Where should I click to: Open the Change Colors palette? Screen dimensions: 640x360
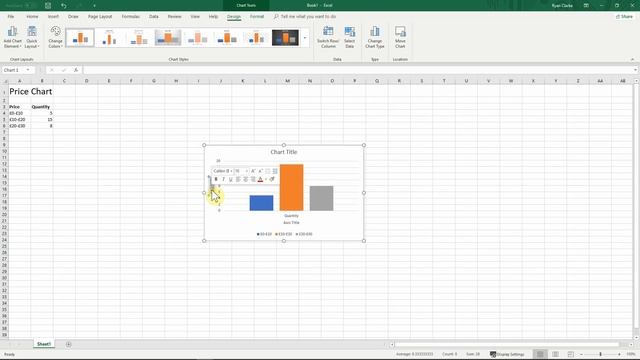tap(55, 37)
